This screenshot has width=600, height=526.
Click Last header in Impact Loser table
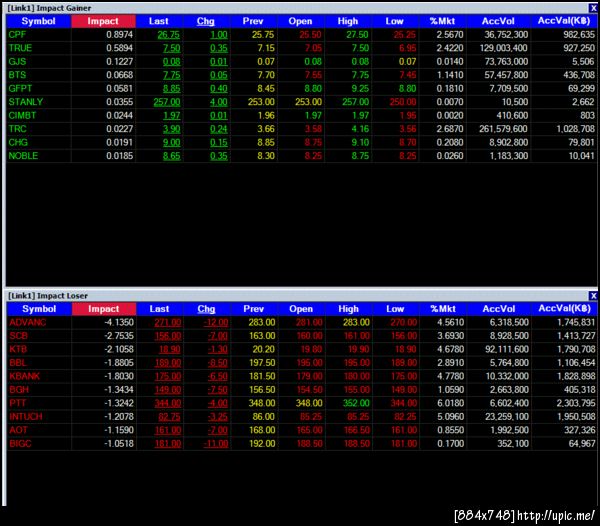(x=160, y=309)
